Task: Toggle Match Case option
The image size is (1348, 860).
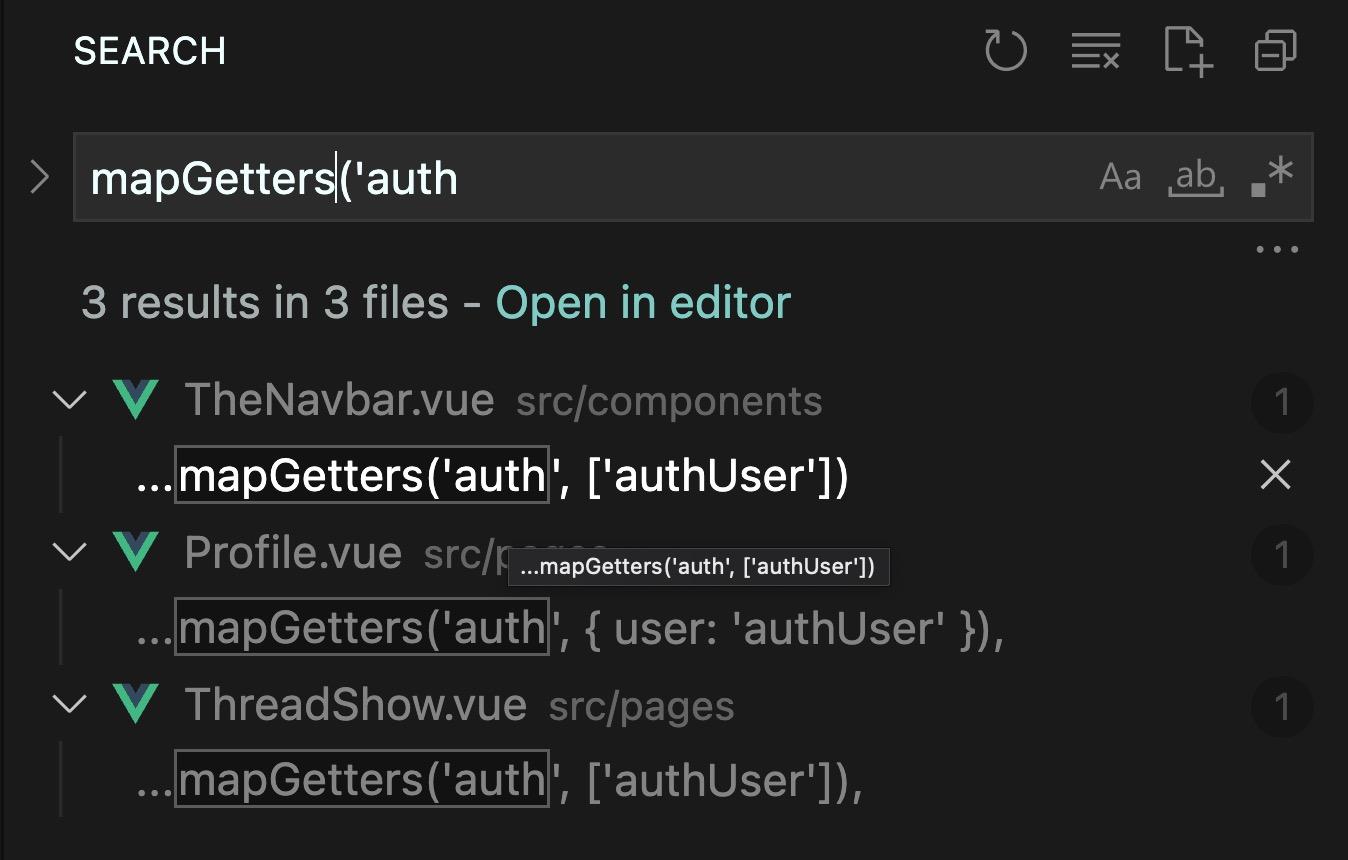Action: point(1120,178)
